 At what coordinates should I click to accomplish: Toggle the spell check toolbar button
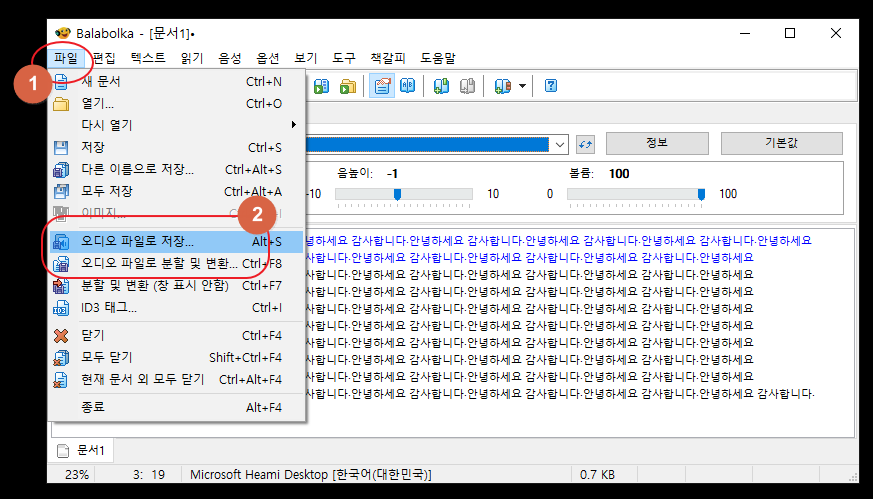[382, 86]
